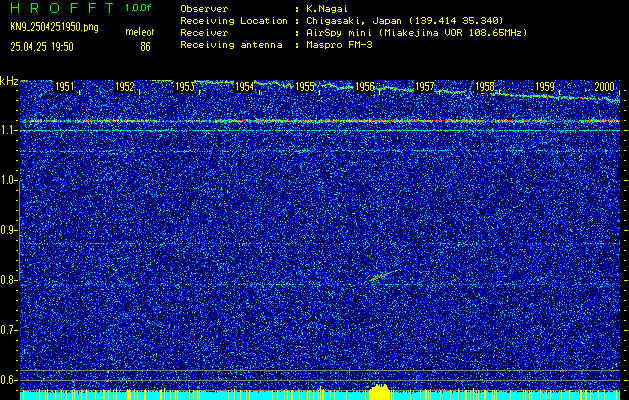Click the meteor count value 86
This screenshot has width=629, height=400.
tap(145, 47)
